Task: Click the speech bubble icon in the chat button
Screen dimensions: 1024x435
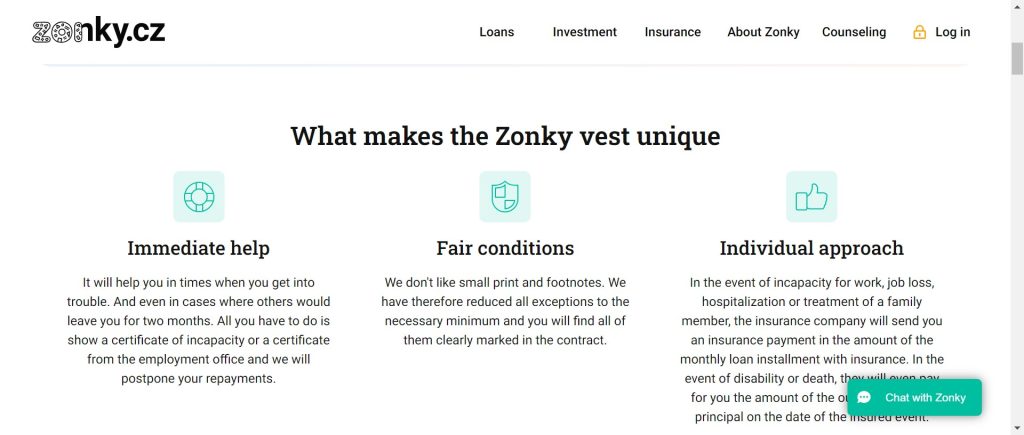Action: [x=865, y=397]
